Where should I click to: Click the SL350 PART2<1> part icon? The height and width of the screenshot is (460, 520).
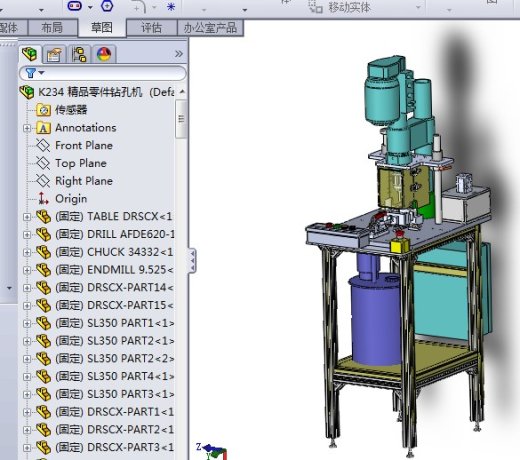[43, 341]
